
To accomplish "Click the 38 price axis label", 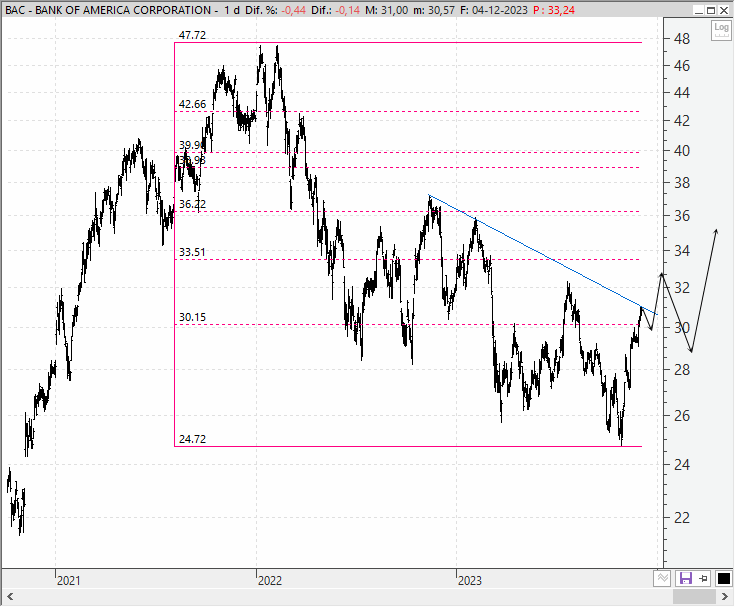I will (x=682, y=183).
